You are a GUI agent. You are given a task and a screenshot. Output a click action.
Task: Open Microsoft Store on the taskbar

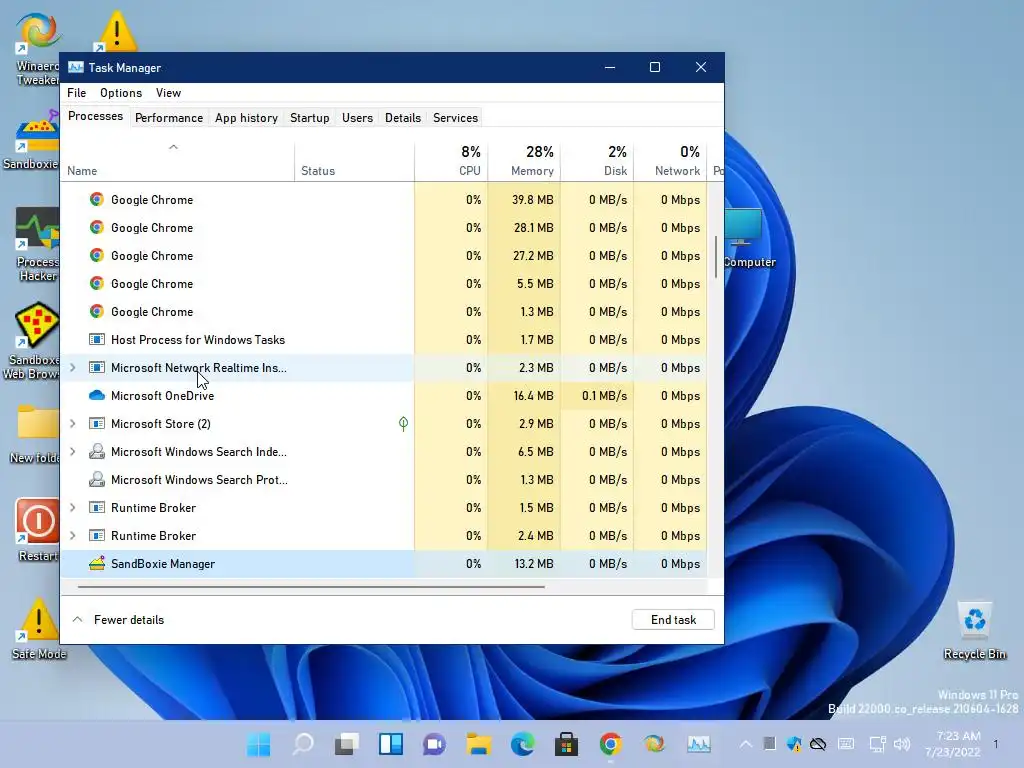(x=566, y=744)
